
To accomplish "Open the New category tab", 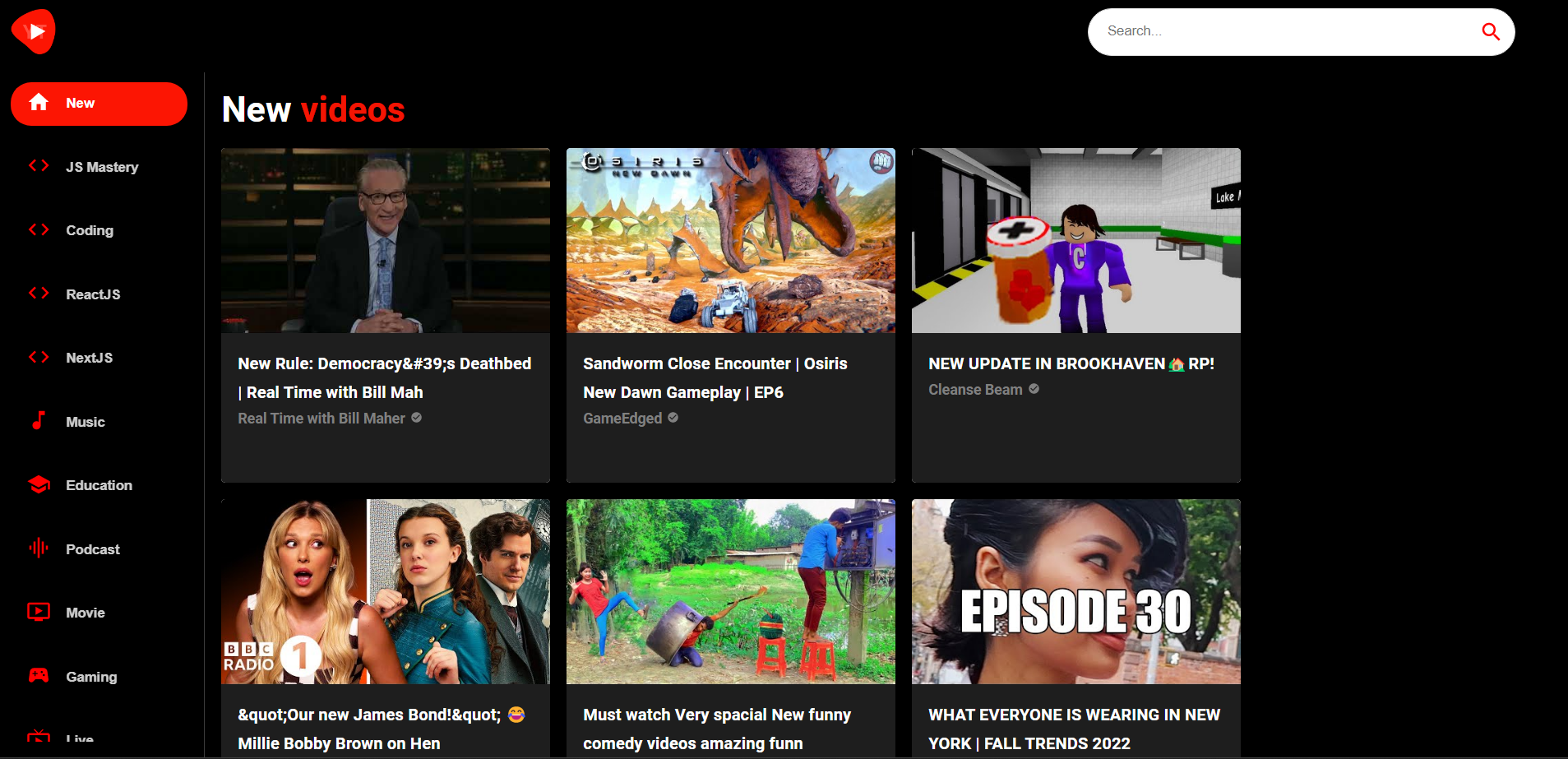I will click(99, 104).
